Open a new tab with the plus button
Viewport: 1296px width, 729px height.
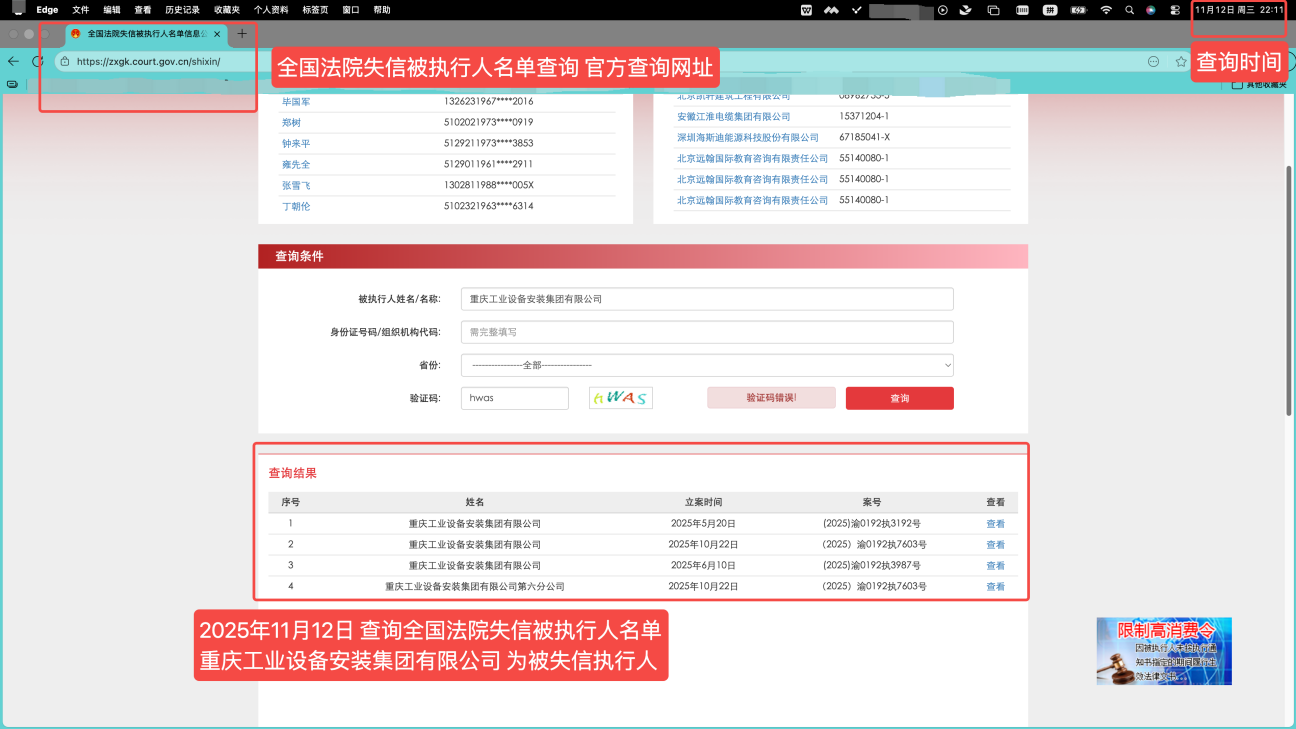[241, 34]
